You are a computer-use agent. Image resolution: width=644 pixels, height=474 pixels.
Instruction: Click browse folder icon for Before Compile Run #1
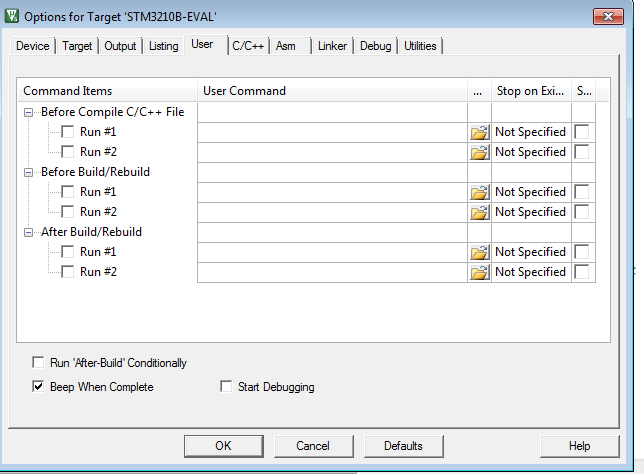point(479,132)
